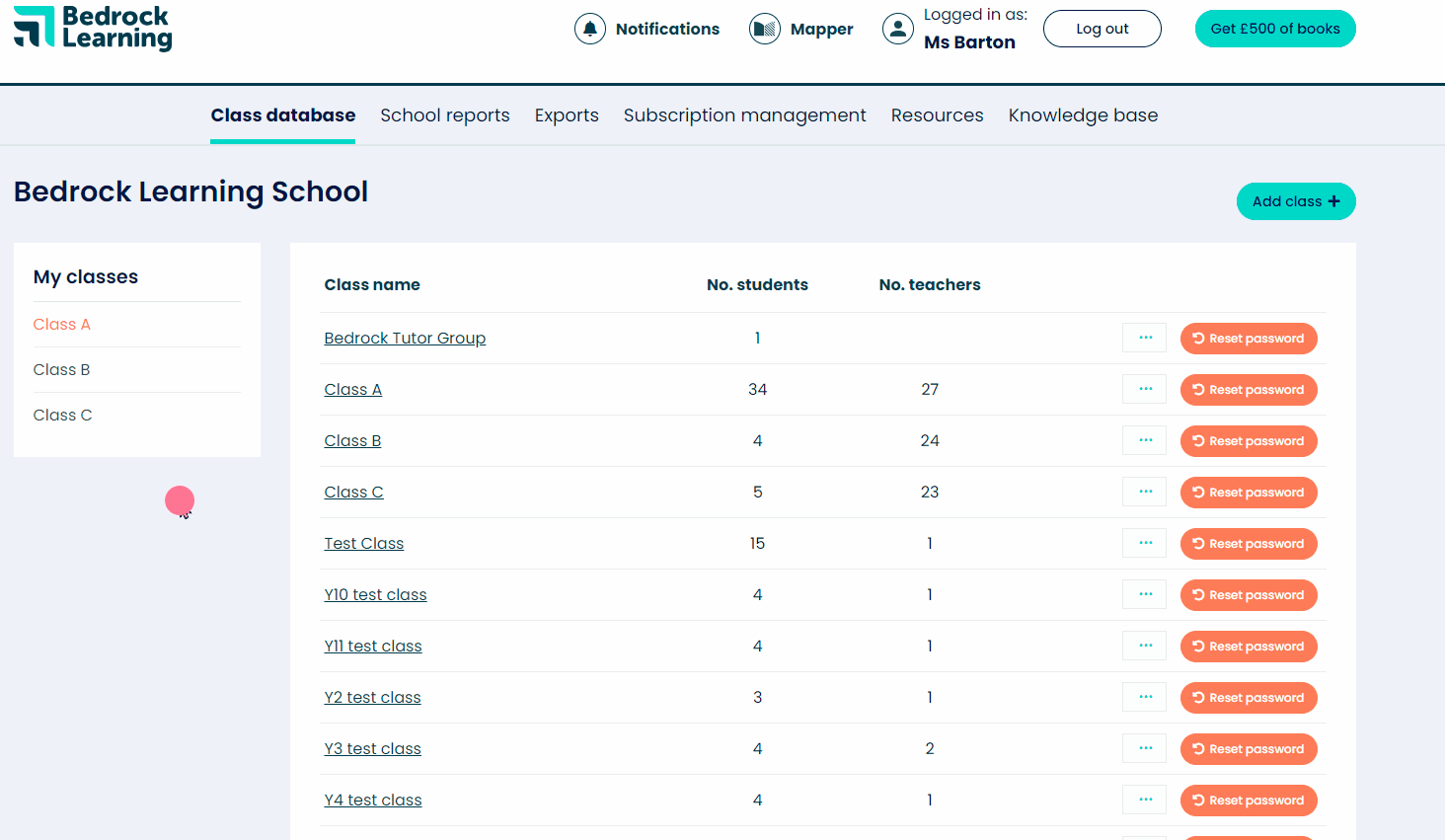Open the Knowledge base tab
This screenshot has height=840, width=1445.
pos(1084,115)
